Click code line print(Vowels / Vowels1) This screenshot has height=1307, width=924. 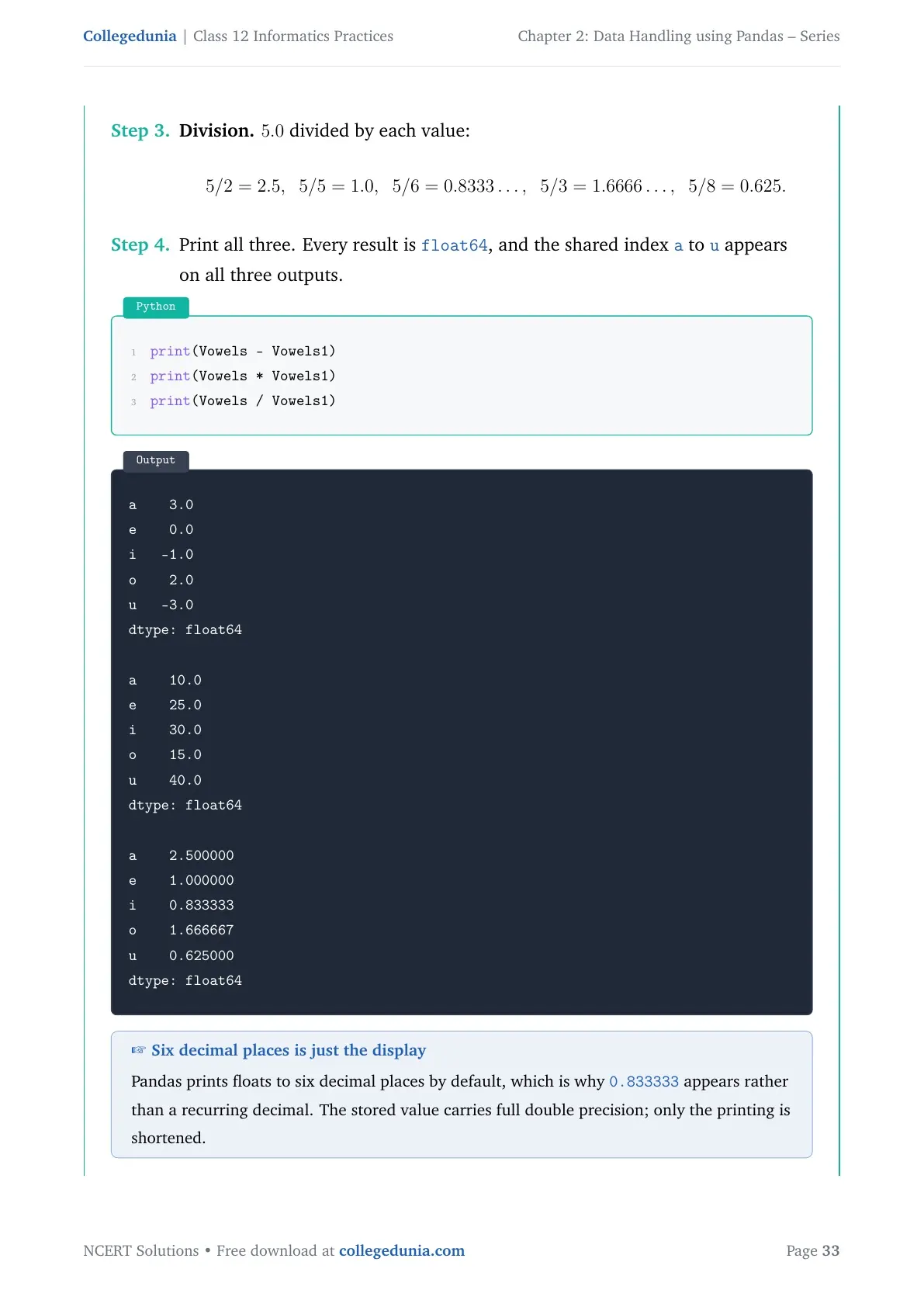243,400
